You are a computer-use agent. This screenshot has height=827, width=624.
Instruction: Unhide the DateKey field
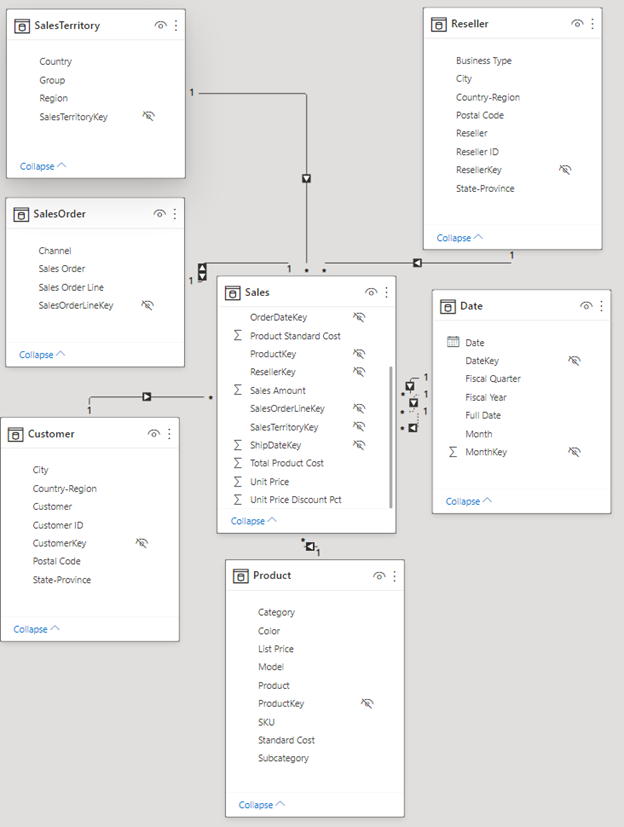pos(574,361)
